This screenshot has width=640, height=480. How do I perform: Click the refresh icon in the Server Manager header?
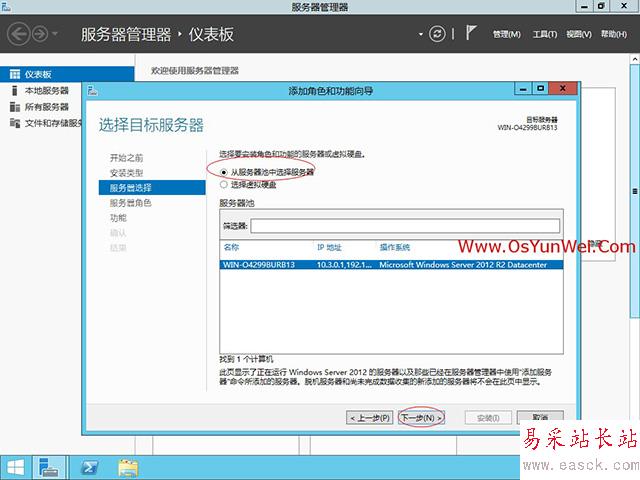[437, 34]
